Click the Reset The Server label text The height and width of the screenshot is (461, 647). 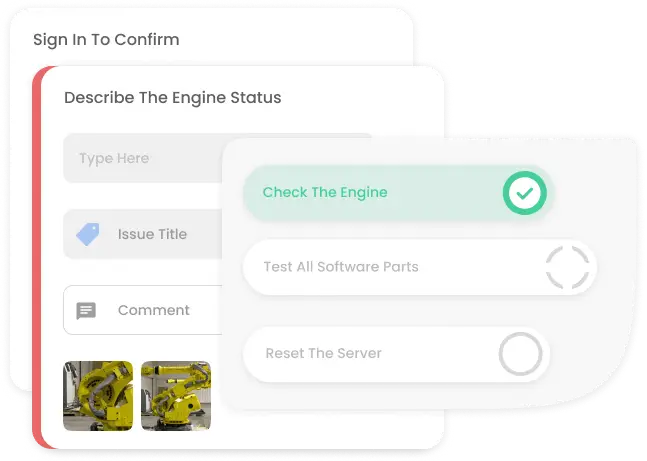pyautogui.click(x=324, y=353)
